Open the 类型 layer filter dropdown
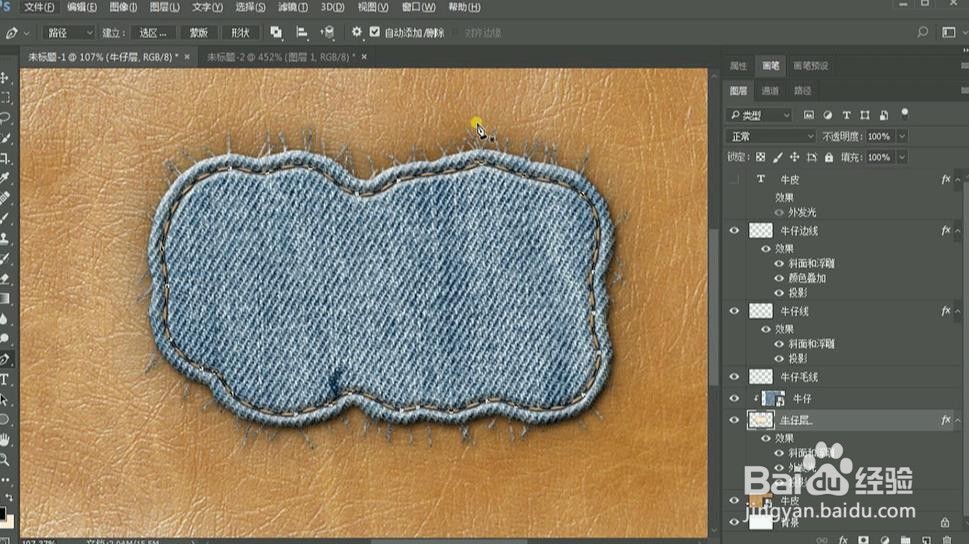Image resolution: width=969 pixels, height=544 pixels. (759, 115)
